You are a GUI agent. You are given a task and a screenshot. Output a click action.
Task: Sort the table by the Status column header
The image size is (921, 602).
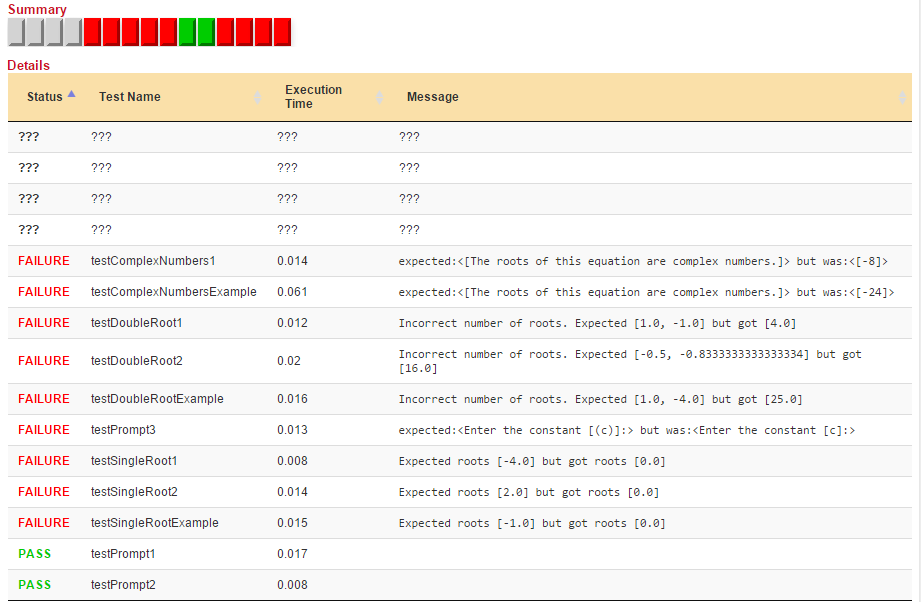45,97
